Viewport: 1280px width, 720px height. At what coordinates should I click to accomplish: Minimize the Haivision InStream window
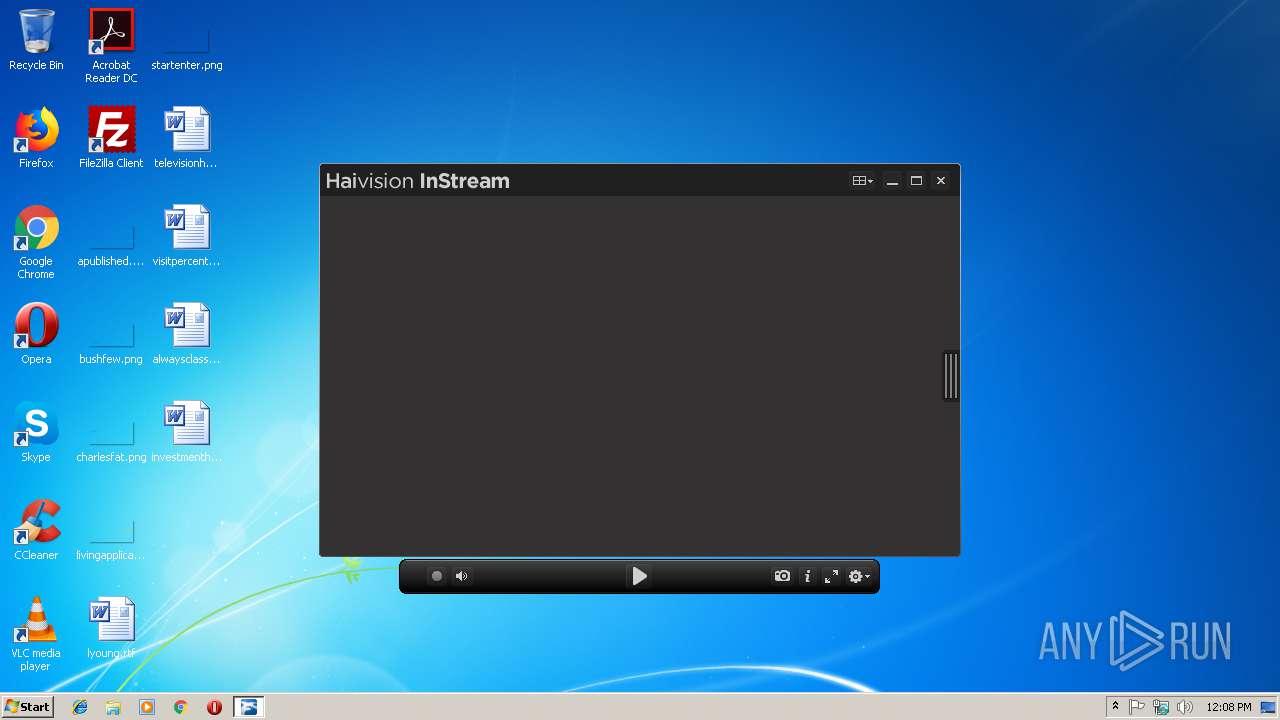point(892,181)
